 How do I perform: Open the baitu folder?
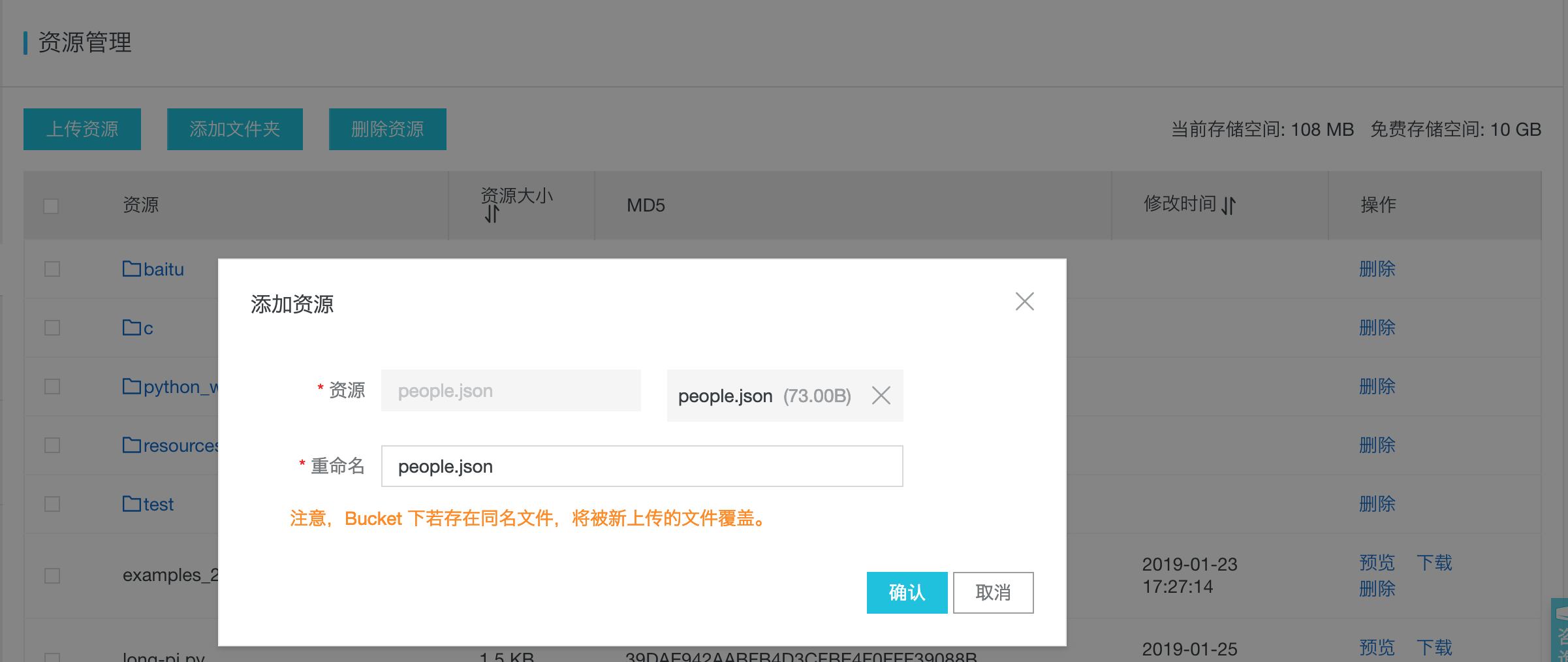pyautogui.click(x=164, y=269)
